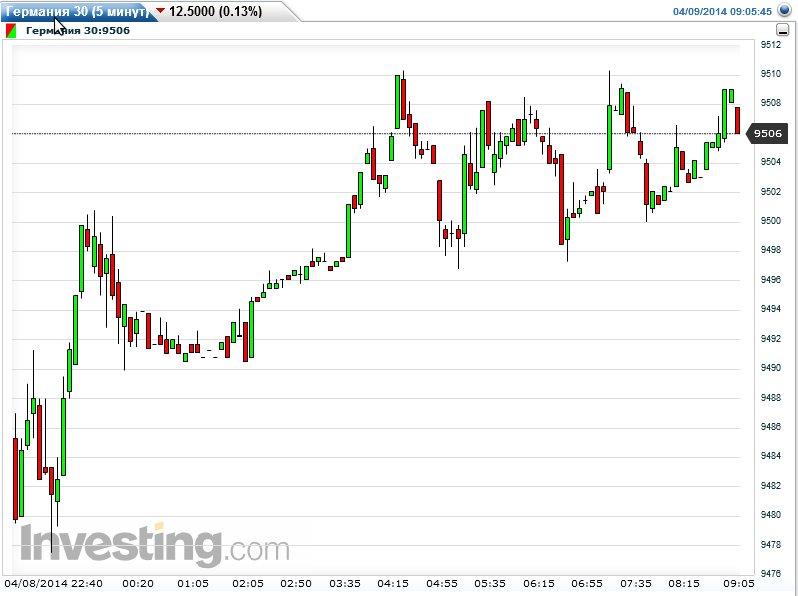Click the blue round icon at top right
The height and width of the screenshot is (596, 798).
(787, 11)
